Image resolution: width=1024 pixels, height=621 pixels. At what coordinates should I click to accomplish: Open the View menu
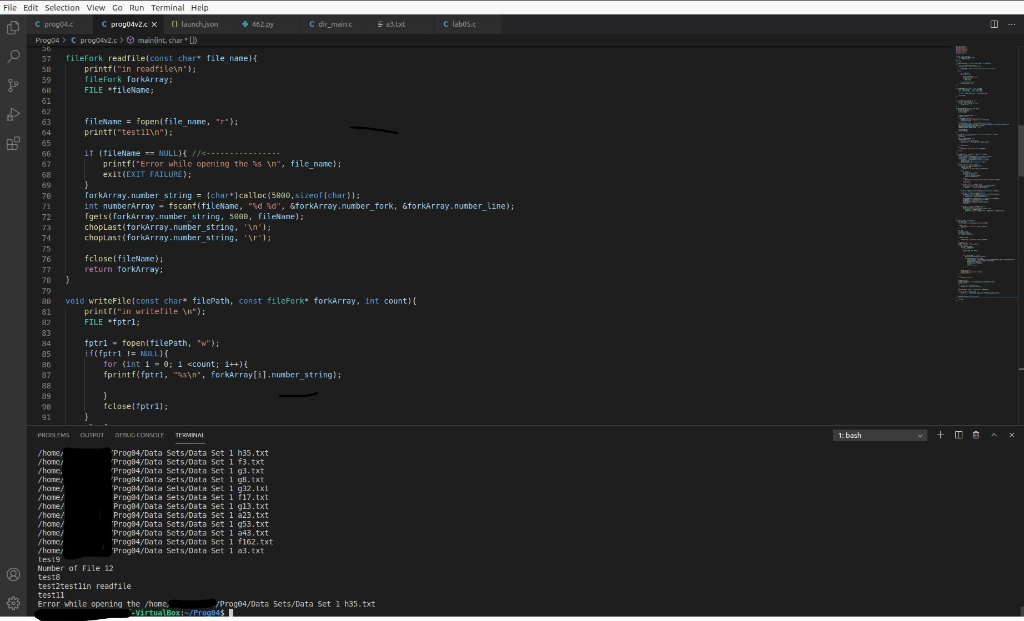tap(96, 8)
